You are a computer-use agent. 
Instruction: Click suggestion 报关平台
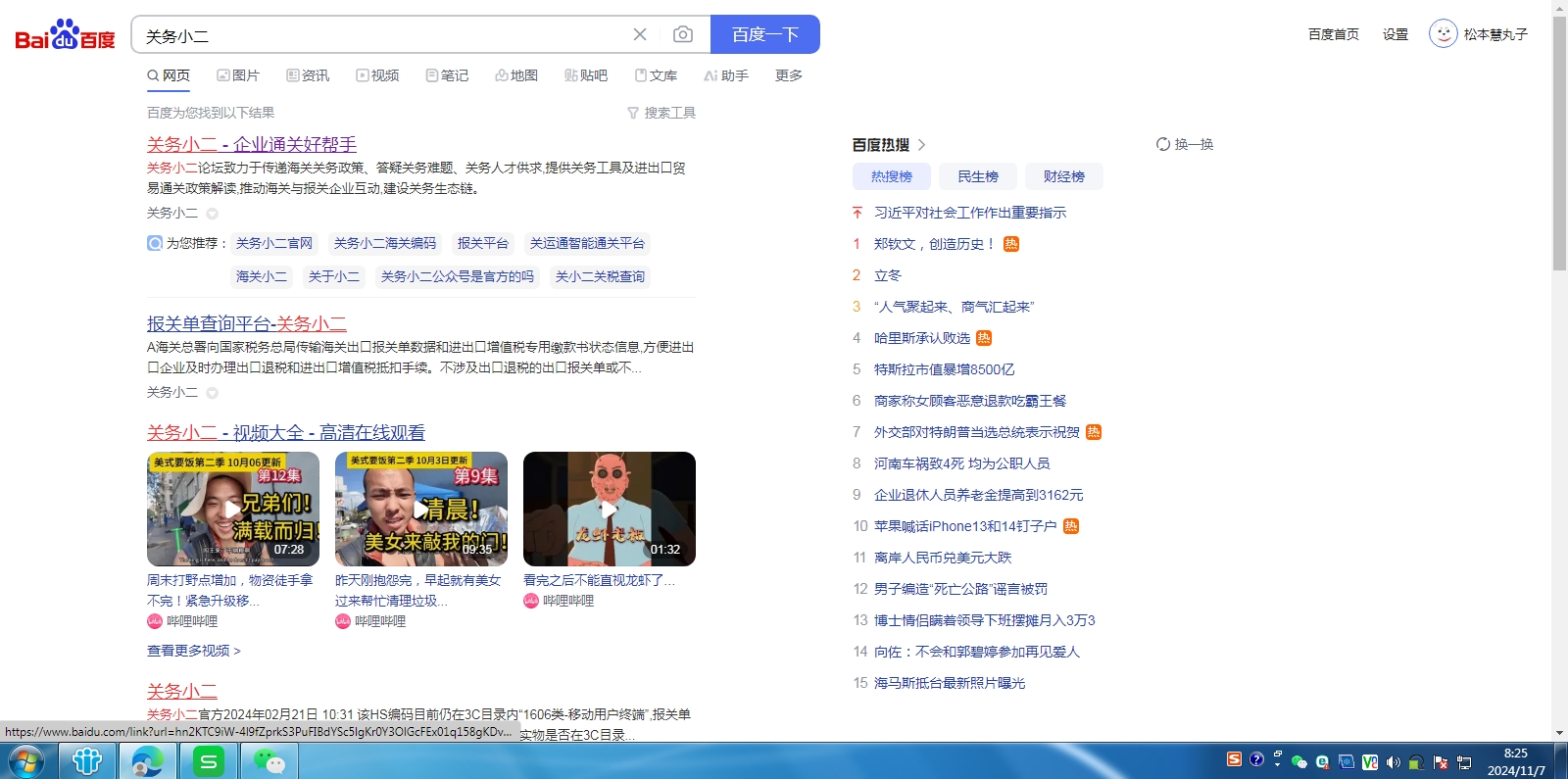[483, 243]
